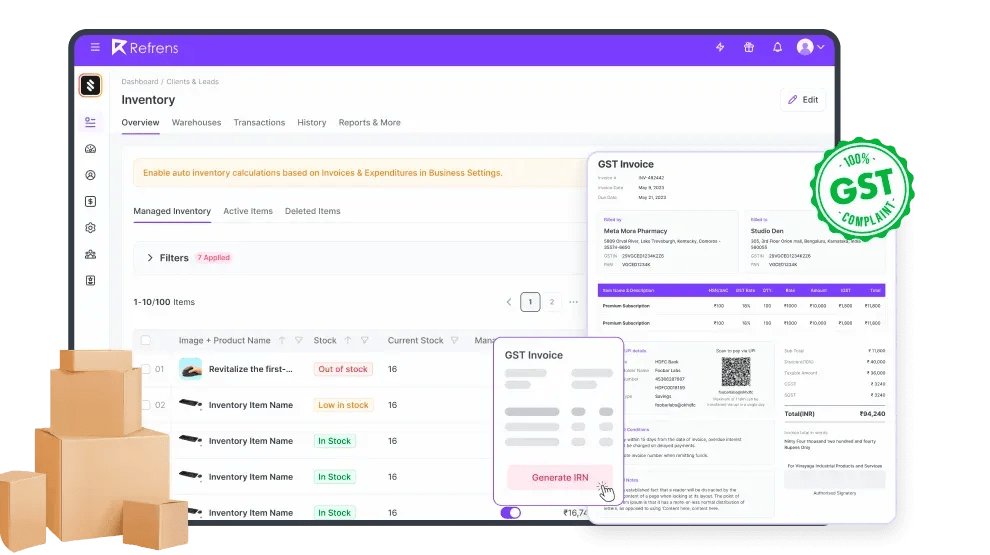Filter the Current Stock column

click(x=454, y=340)
